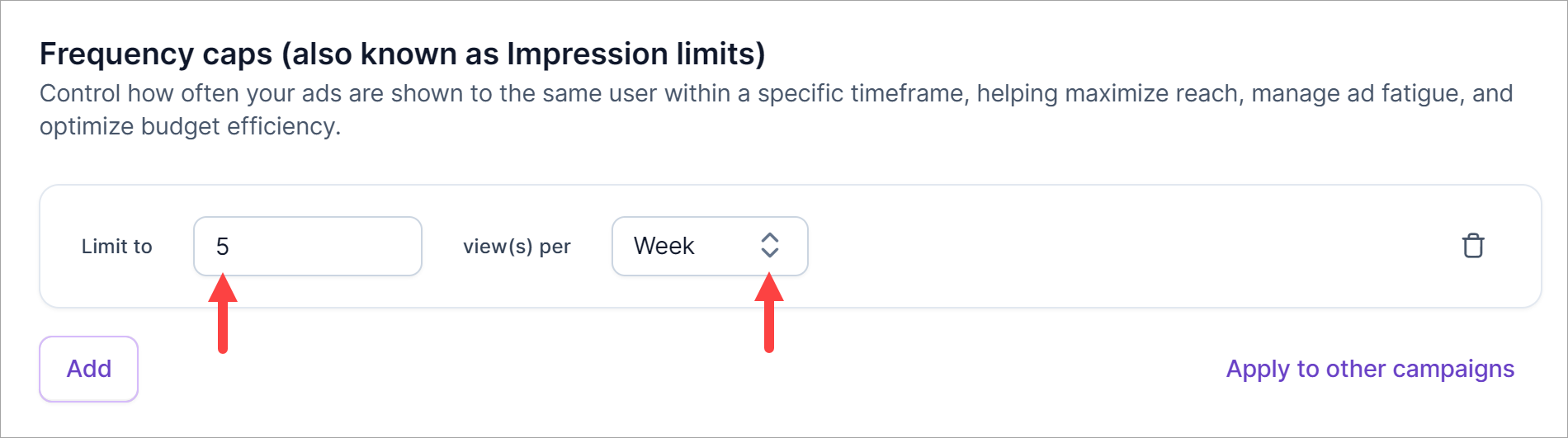Screen dimensions: 1568x438
Task: Click the up-down chevron icon beside Week
Action: coord(769,245)
